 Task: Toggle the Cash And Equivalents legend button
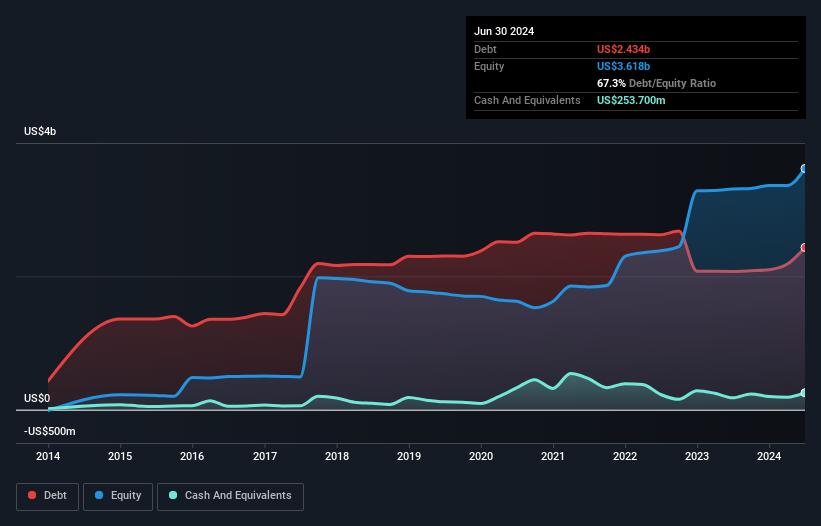pyautogui.click(x=230, y=496)
